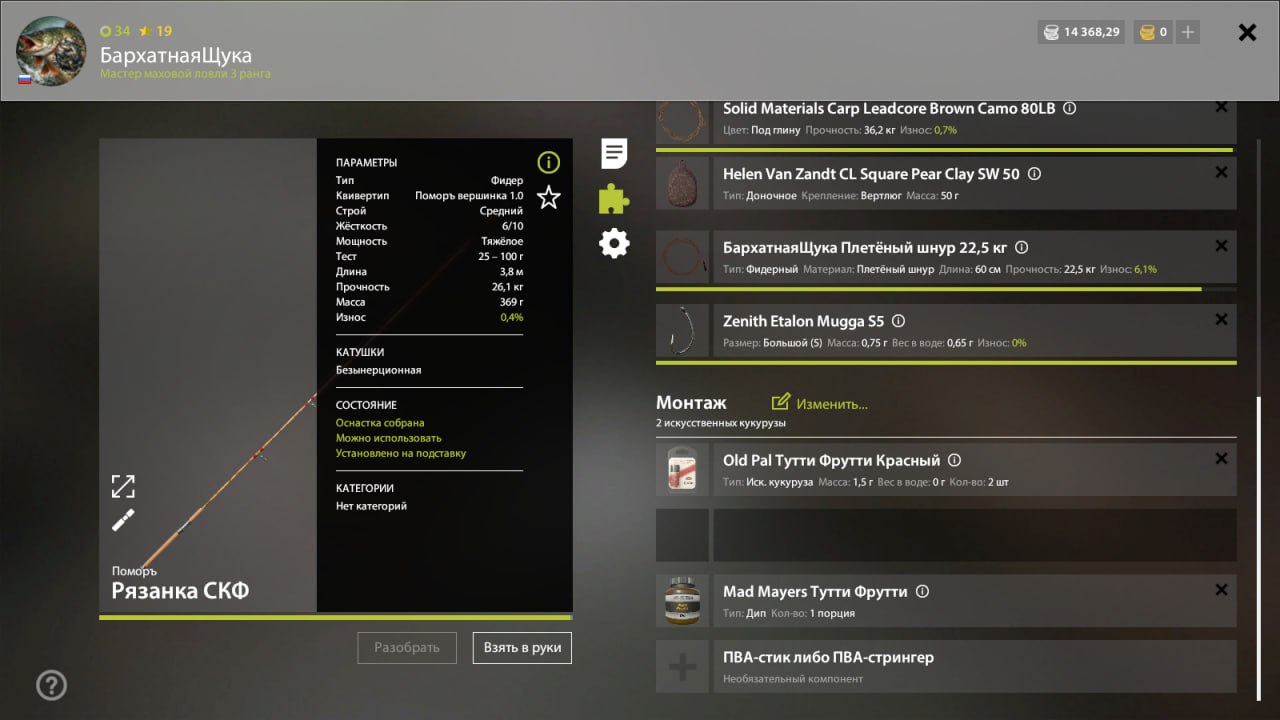Click the Оснастка собрана status text
The width and height of the screenshot is (1280, 720).
[380, 423]
